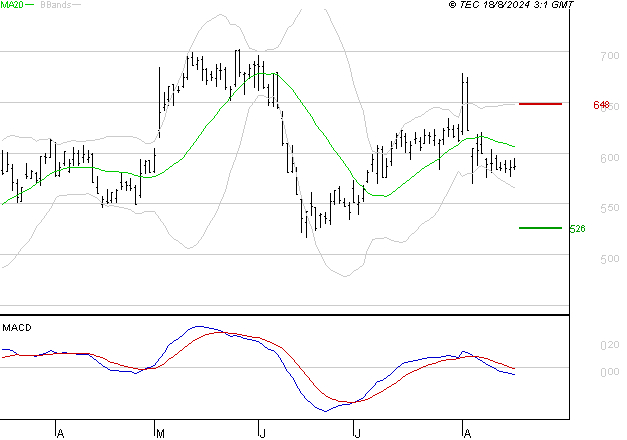Click the 600 price axis label
Screen dimensions: 627x440
[x=610, y=158]
